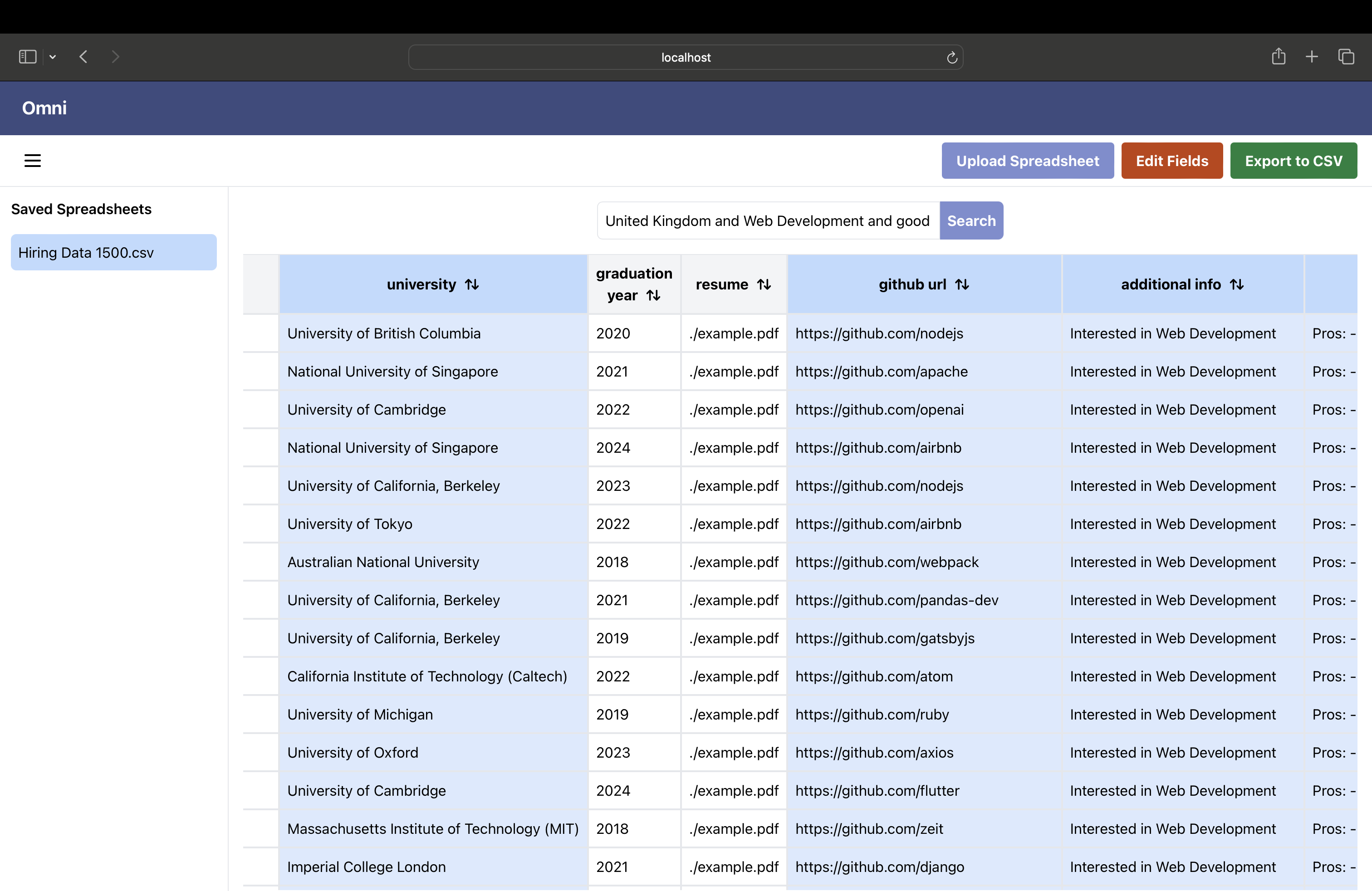This screenshot has height=891, width=1372.
Task: Click the Safari share icon
Action: [x=1278, y=56]
